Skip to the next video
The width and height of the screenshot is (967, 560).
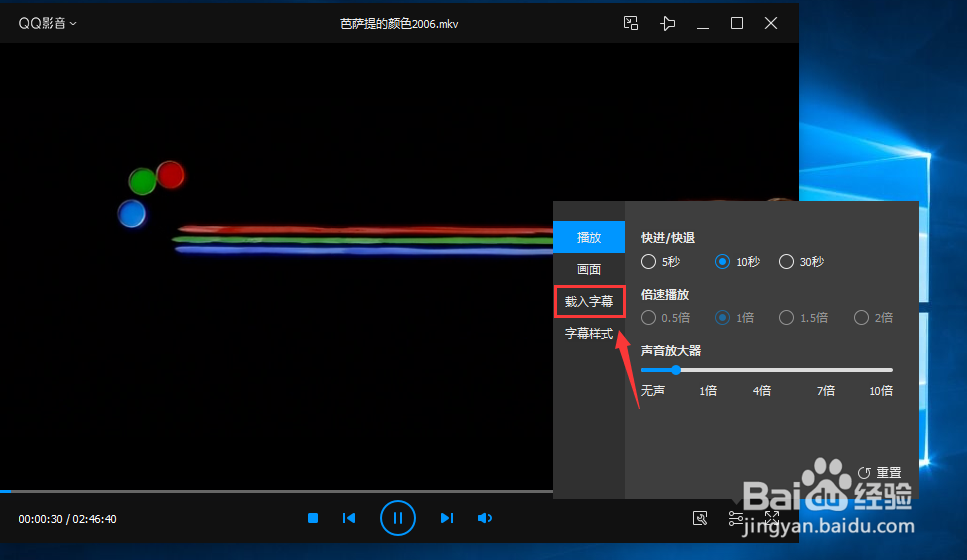pyautogui.click(x=446, y=518)
